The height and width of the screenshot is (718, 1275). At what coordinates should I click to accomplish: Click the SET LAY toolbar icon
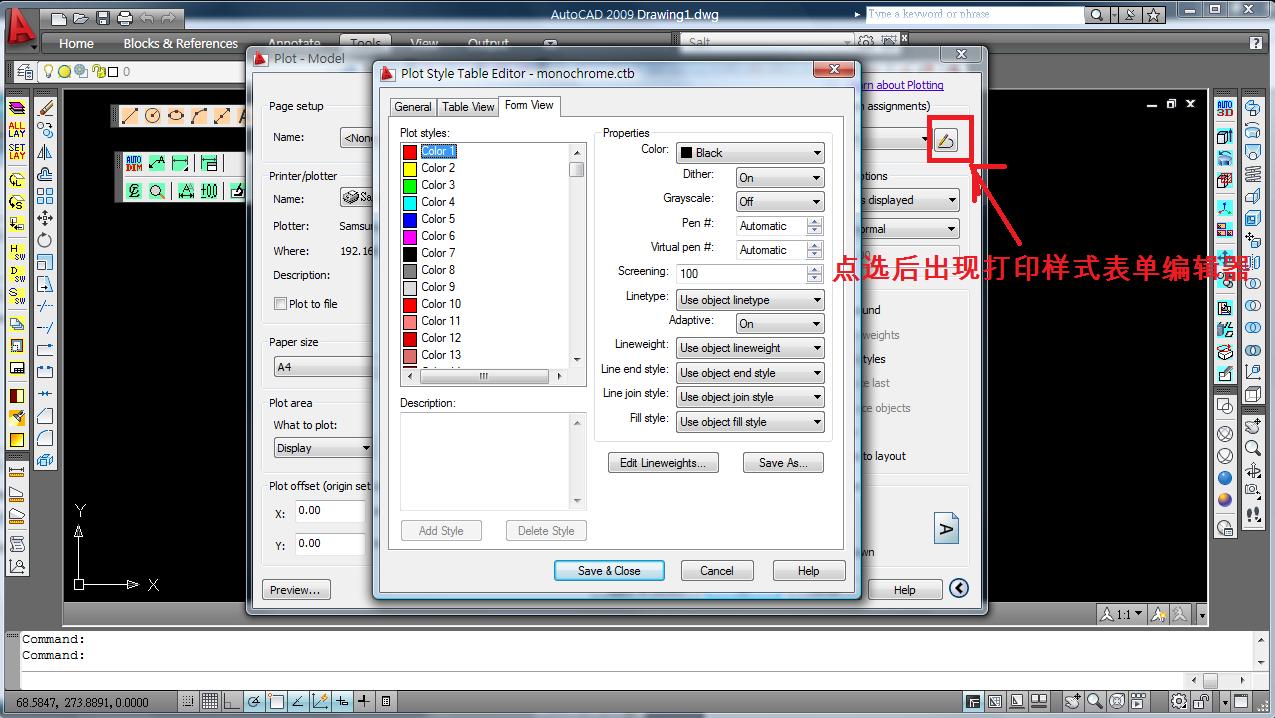point(17,152)
